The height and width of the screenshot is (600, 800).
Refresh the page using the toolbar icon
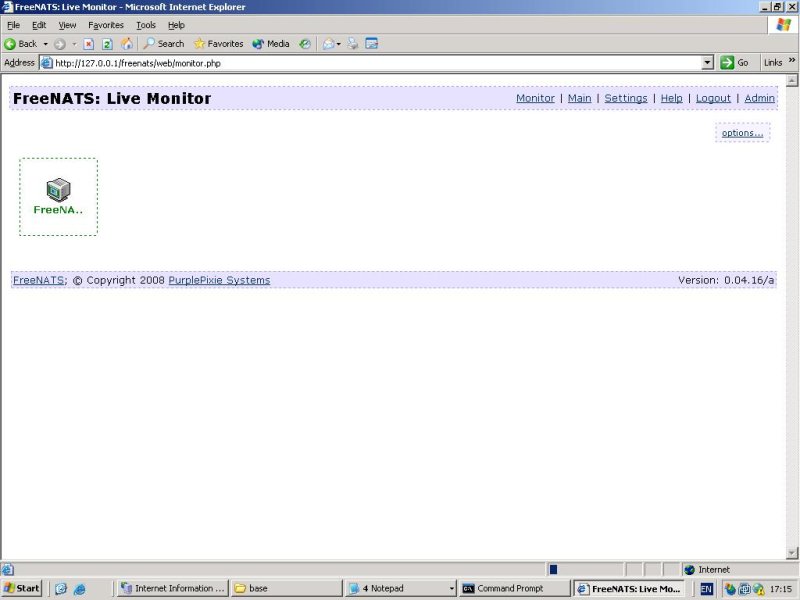tap(107, 44)
